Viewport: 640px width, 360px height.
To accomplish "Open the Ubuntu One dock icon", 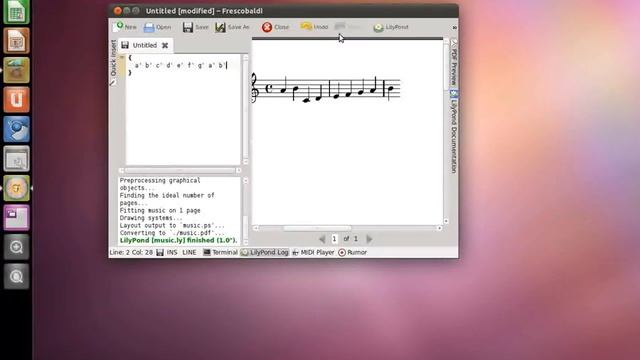I will [16, 100].
